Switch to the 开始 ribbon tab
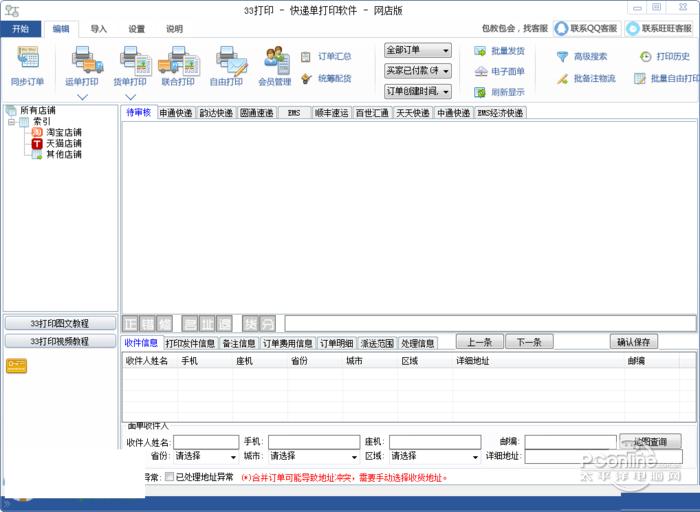The height and width of the screenshot is (512, 700). coord(21,29)
